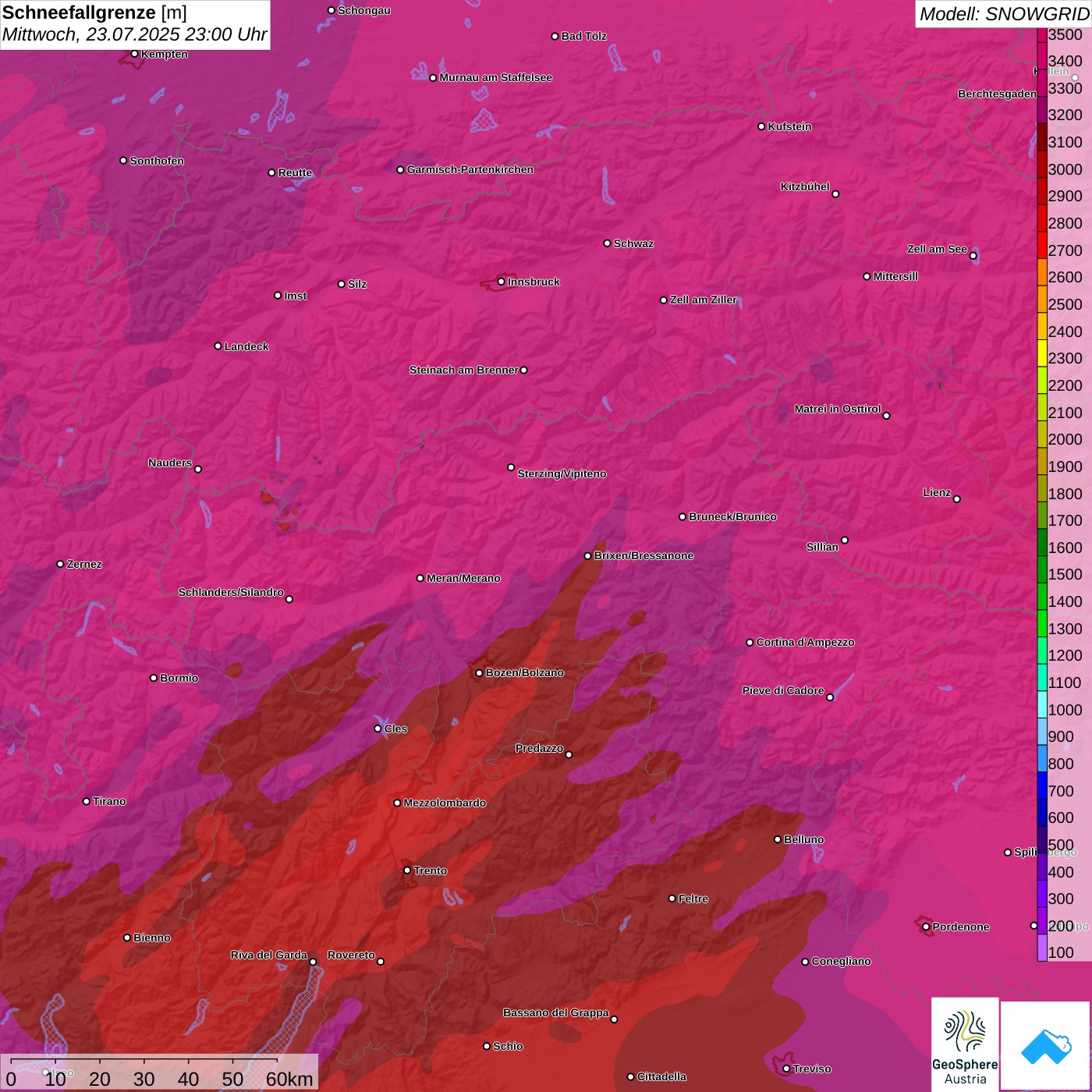
Task: Click the date Mittwoch, 23.07.2025 23:00 Uhr
Action: pyautogui.click(x=134, y=35)
